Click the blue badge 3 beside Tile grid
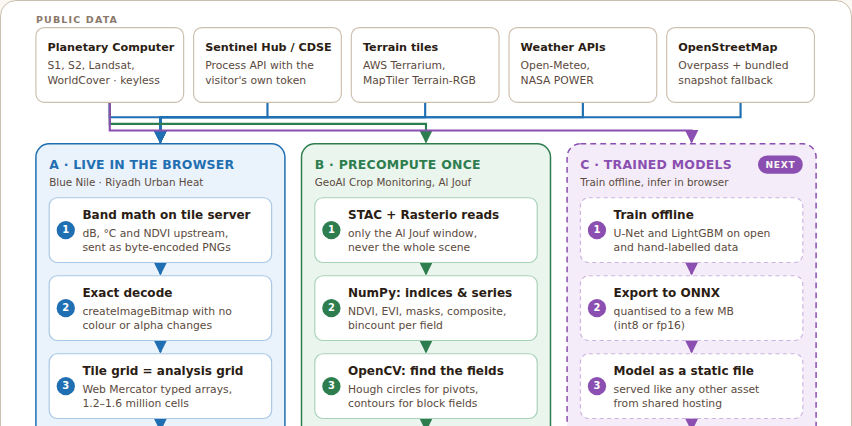 (66, 386)
